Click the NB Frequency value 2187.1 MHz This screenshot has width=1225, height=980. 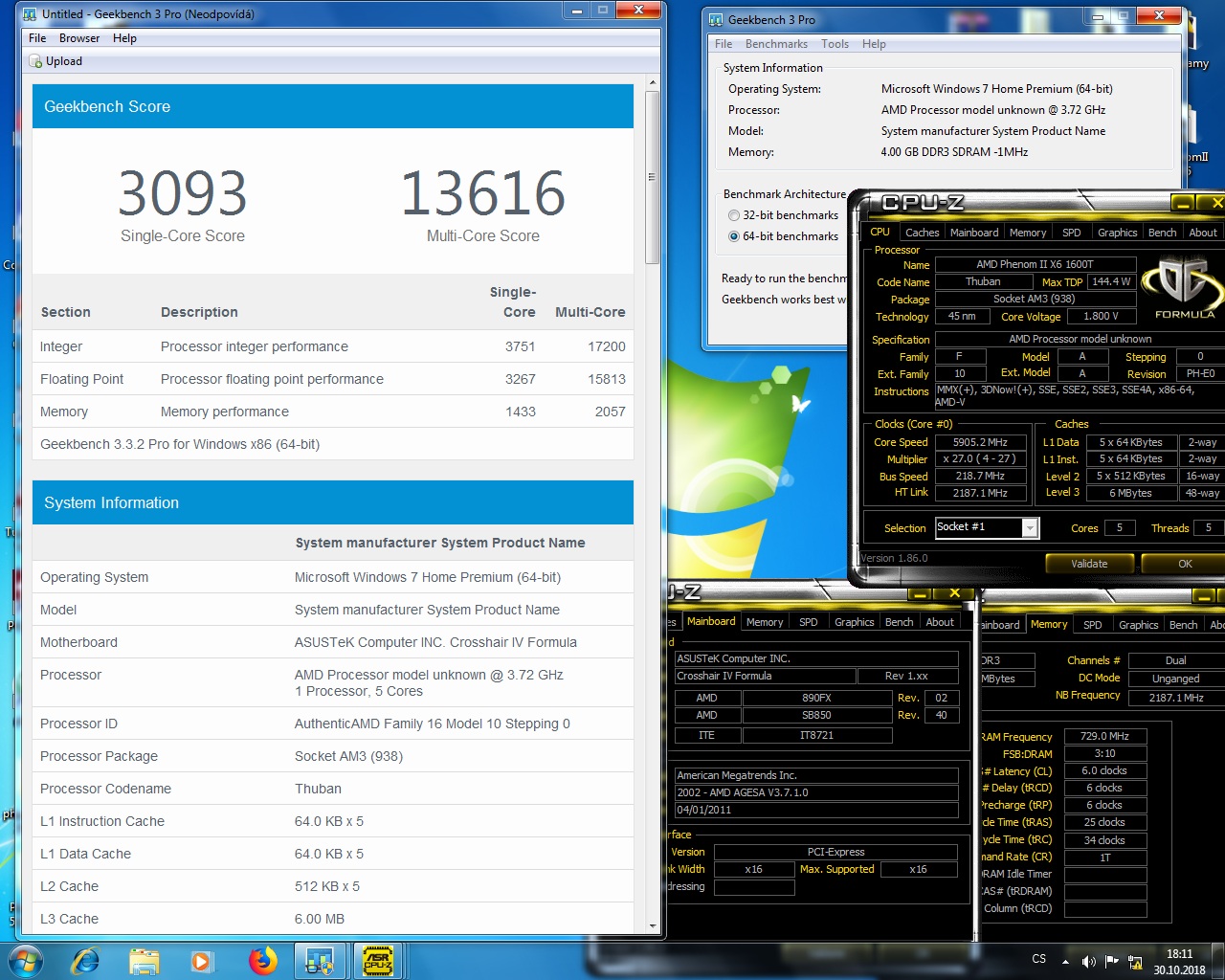point(1176,698)
